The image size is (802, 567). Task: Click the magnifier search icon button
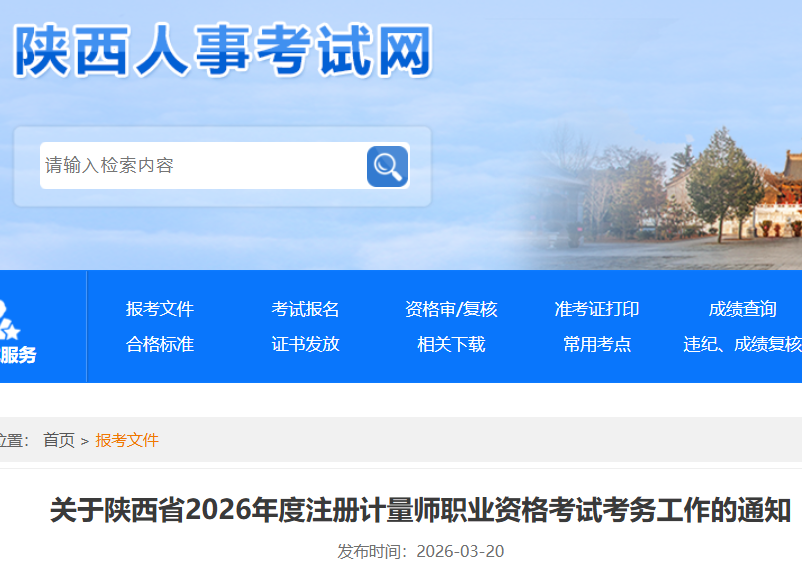click(x=387, y=166)
